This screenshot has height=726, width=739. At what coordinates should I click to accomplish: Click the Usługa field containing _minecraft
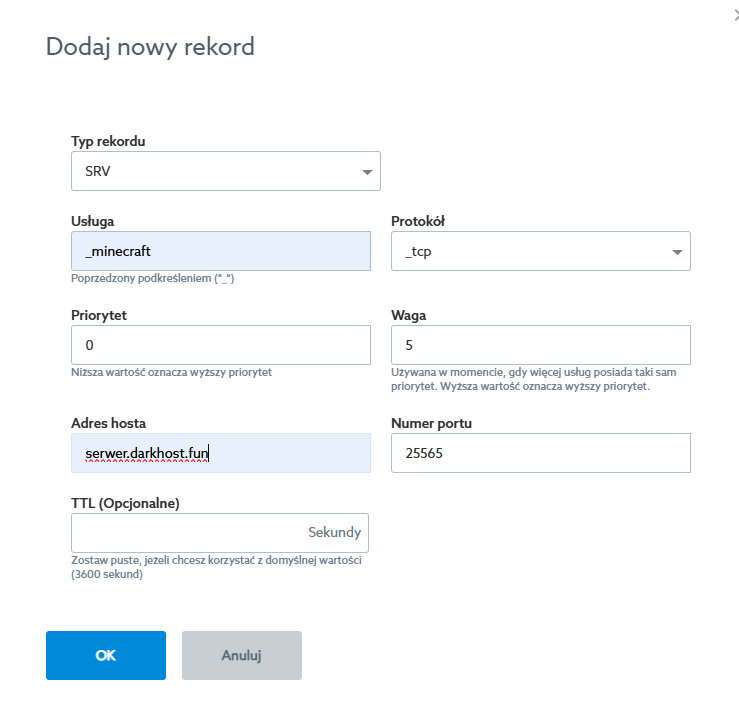coord(221,251)
